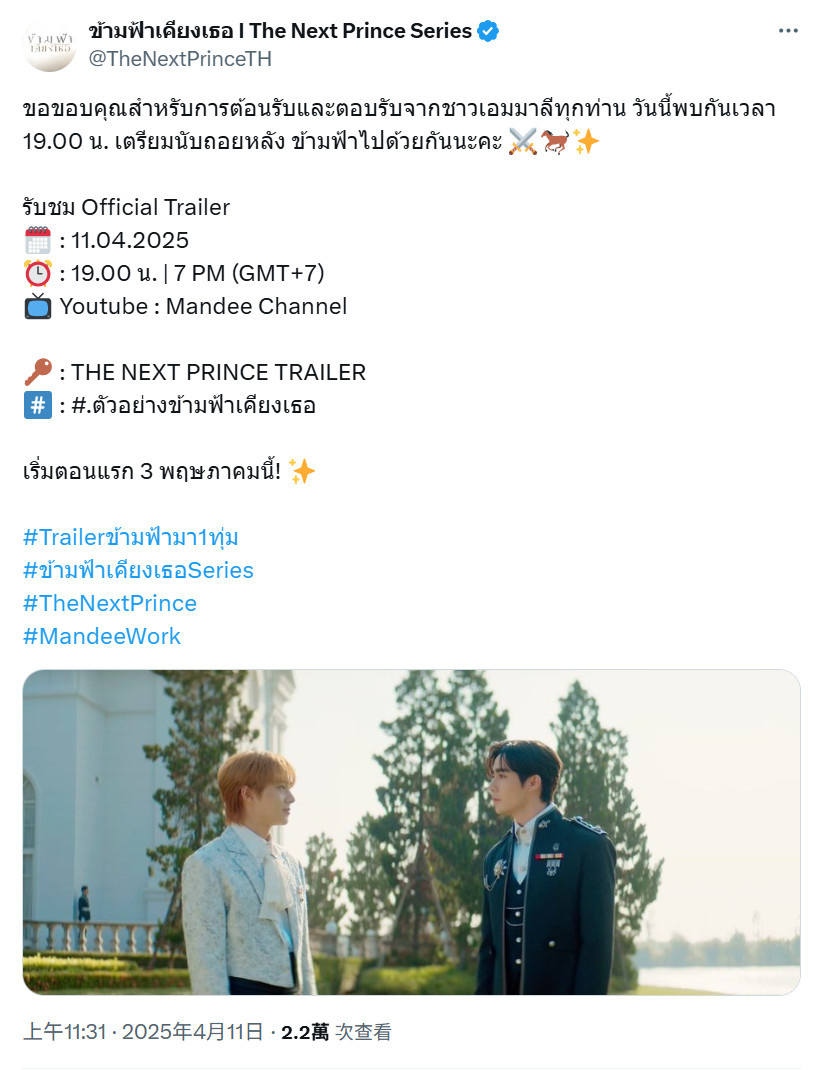Click the crossed swords emoji
The height and width of the screenshot is (1070, 821).
523,141
